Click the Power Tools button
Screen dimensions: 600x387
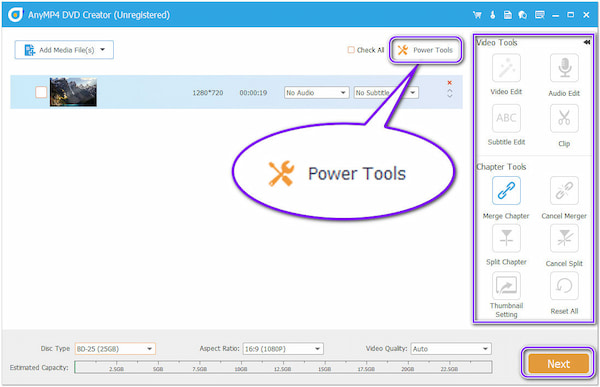pos(426,50)
